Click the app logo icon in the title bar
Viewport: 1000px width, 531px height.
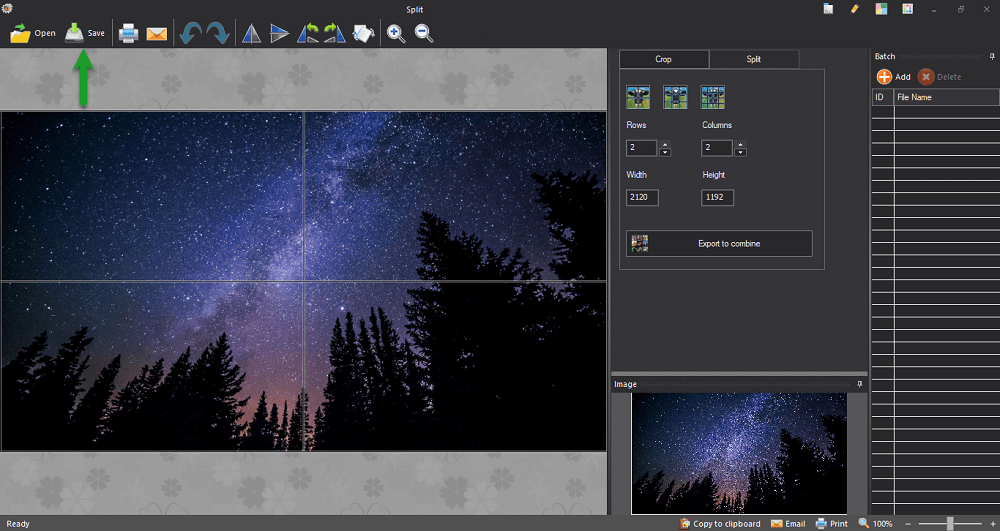7,8
